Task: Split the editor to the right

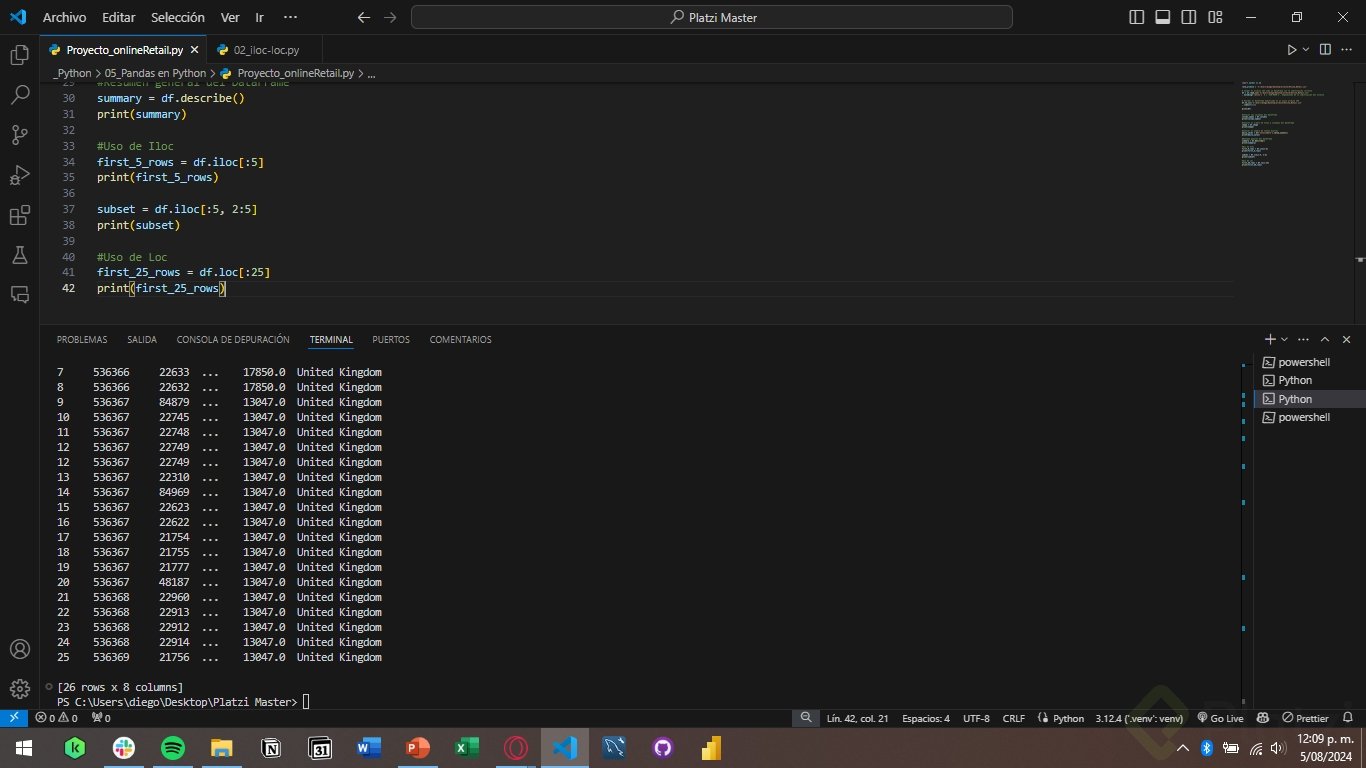Action: (x=1325, y=49)
